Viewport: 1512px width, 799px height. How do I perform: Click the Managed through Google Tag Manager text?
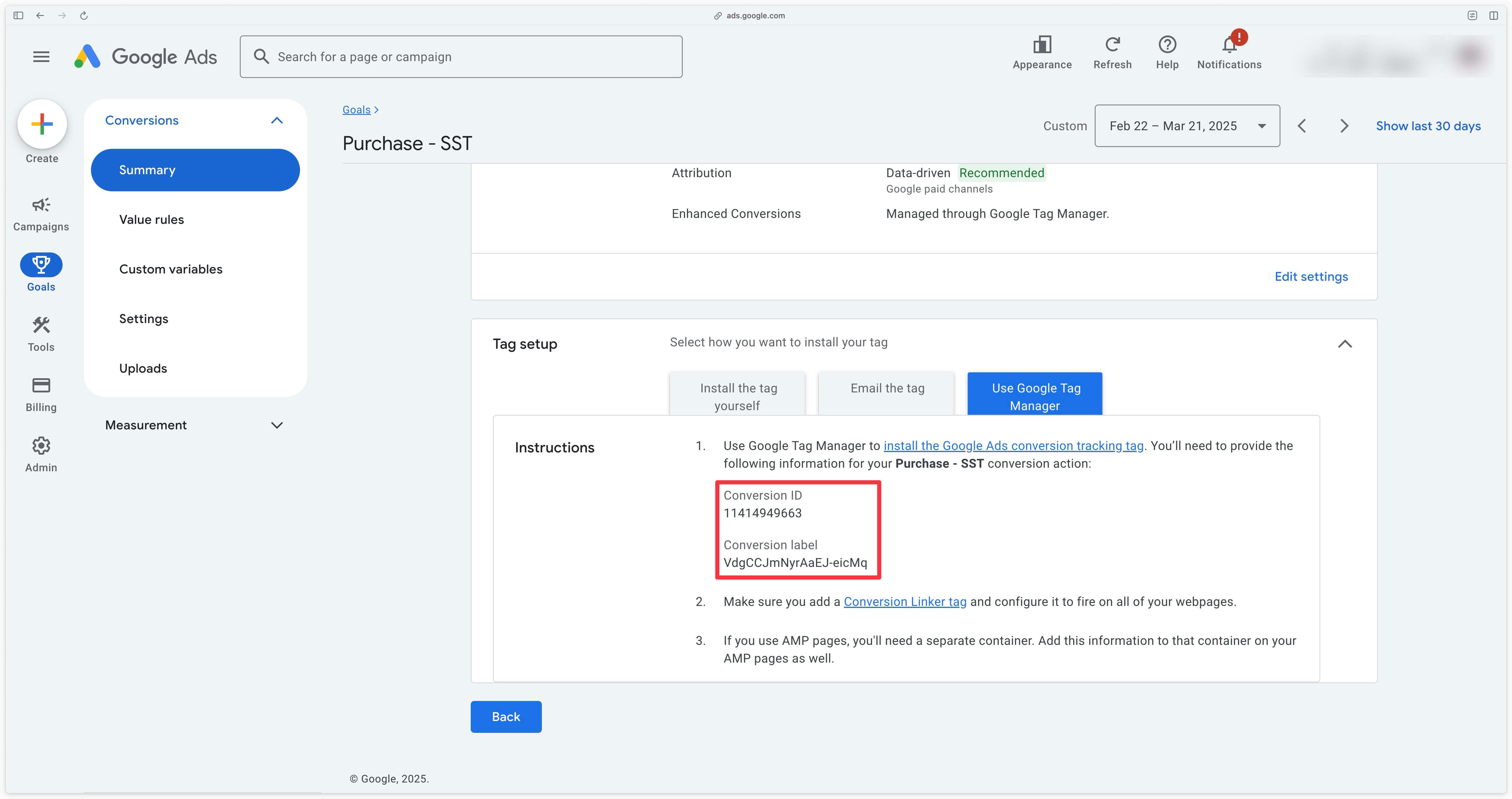997,214
